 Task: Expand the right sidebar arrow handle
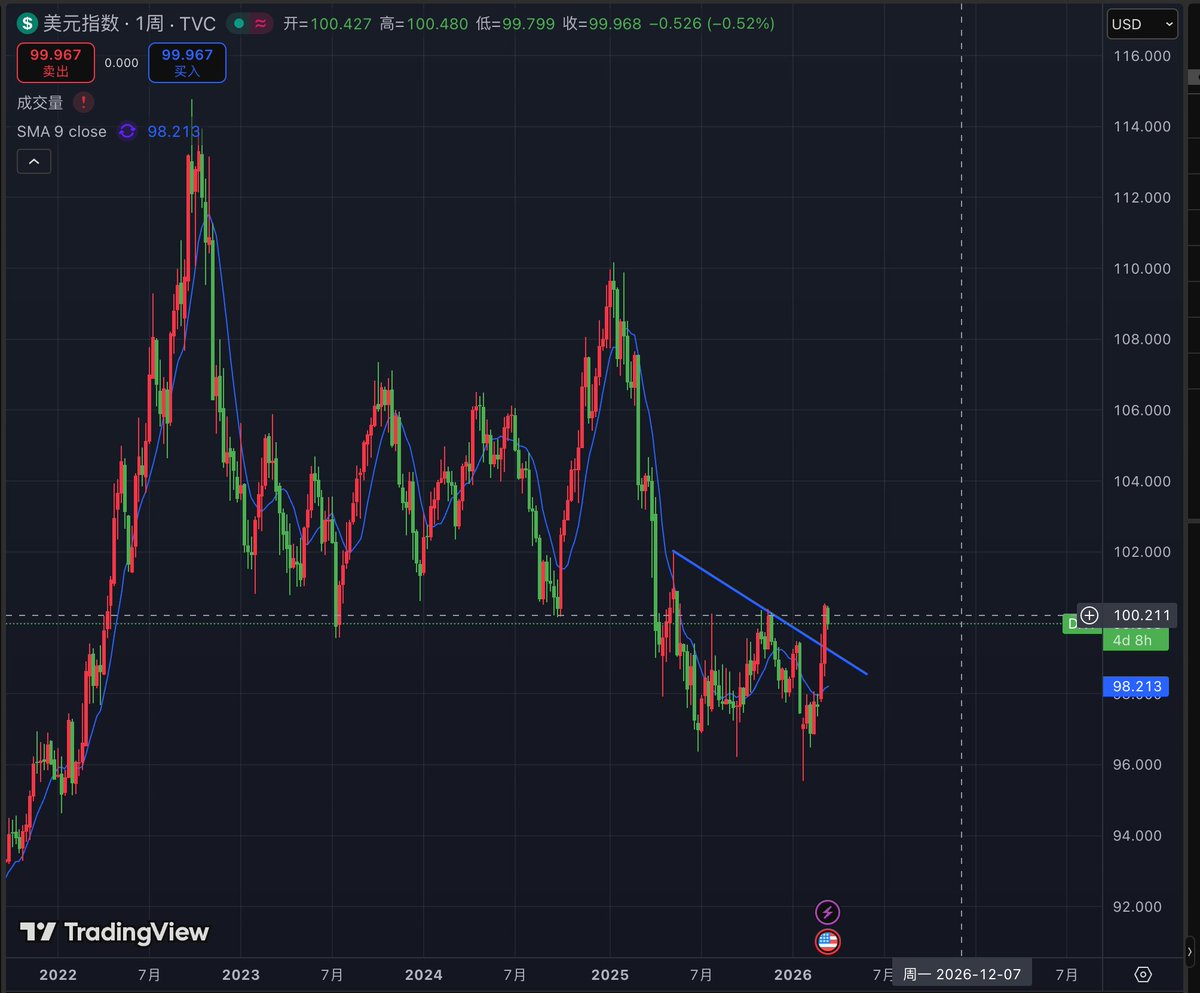(1190, 950)
